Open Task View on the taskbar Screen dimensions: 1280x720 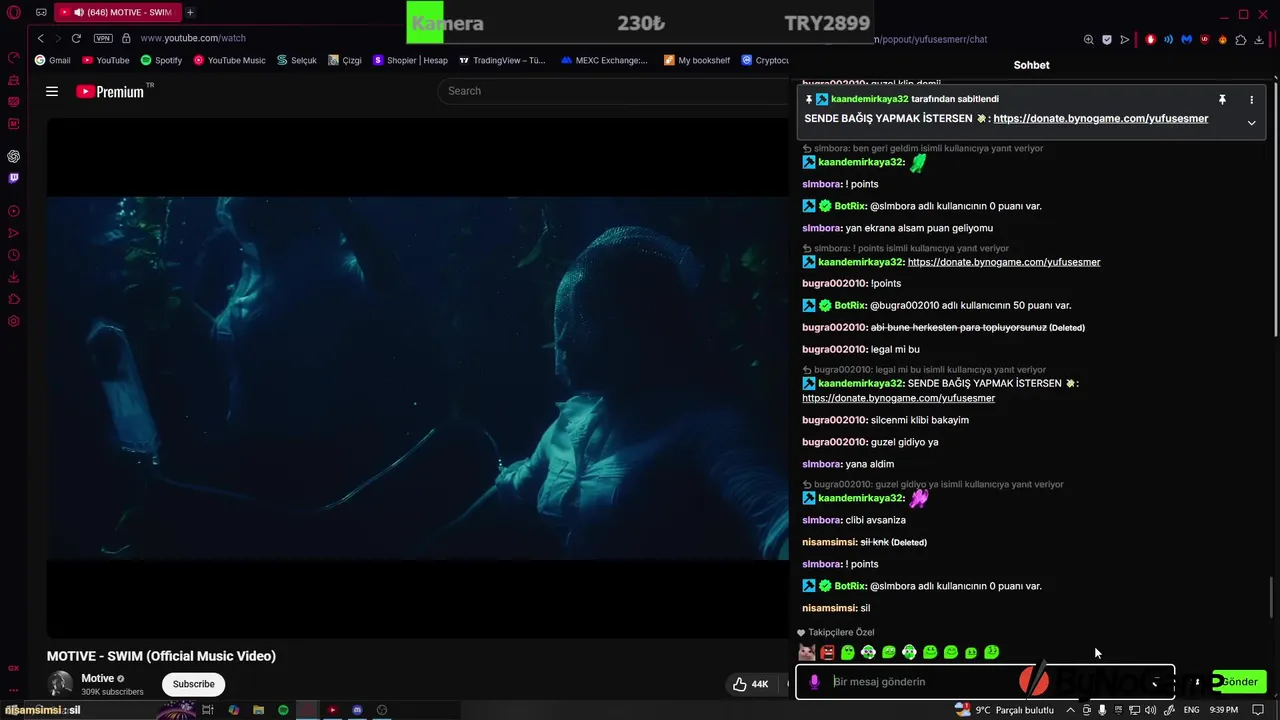pyautogui.click(x=208, y=710)
